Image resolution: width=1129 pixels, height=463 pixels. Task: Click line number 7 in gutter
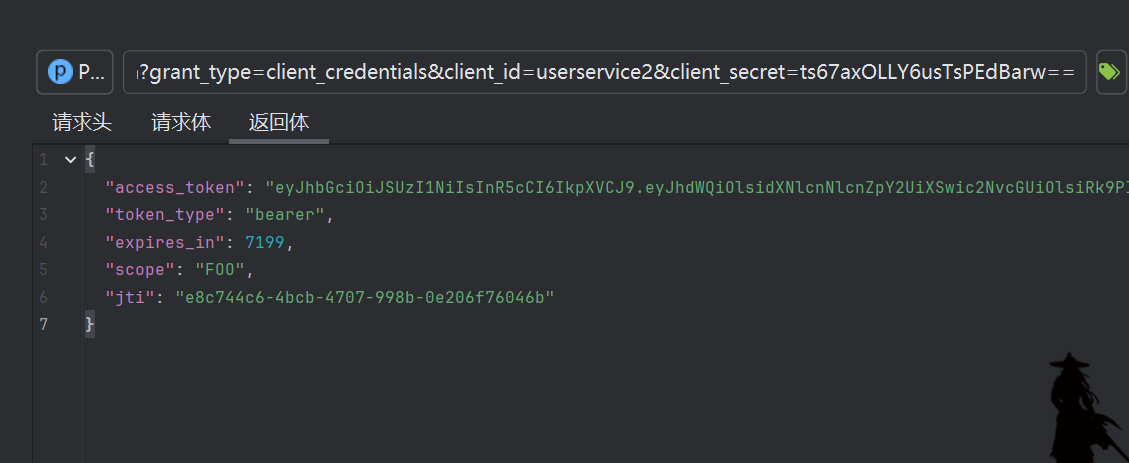[42, 324]
